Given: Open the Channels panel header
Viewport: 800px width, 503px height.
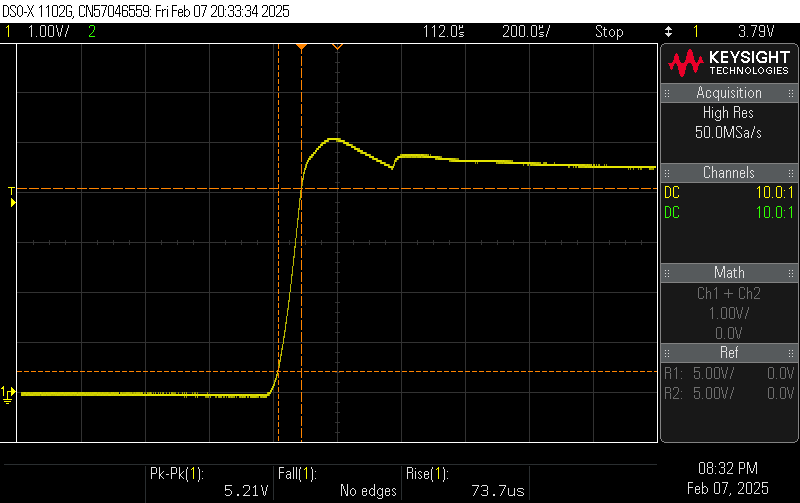Looking at the screenshot, I should point(729,172).
